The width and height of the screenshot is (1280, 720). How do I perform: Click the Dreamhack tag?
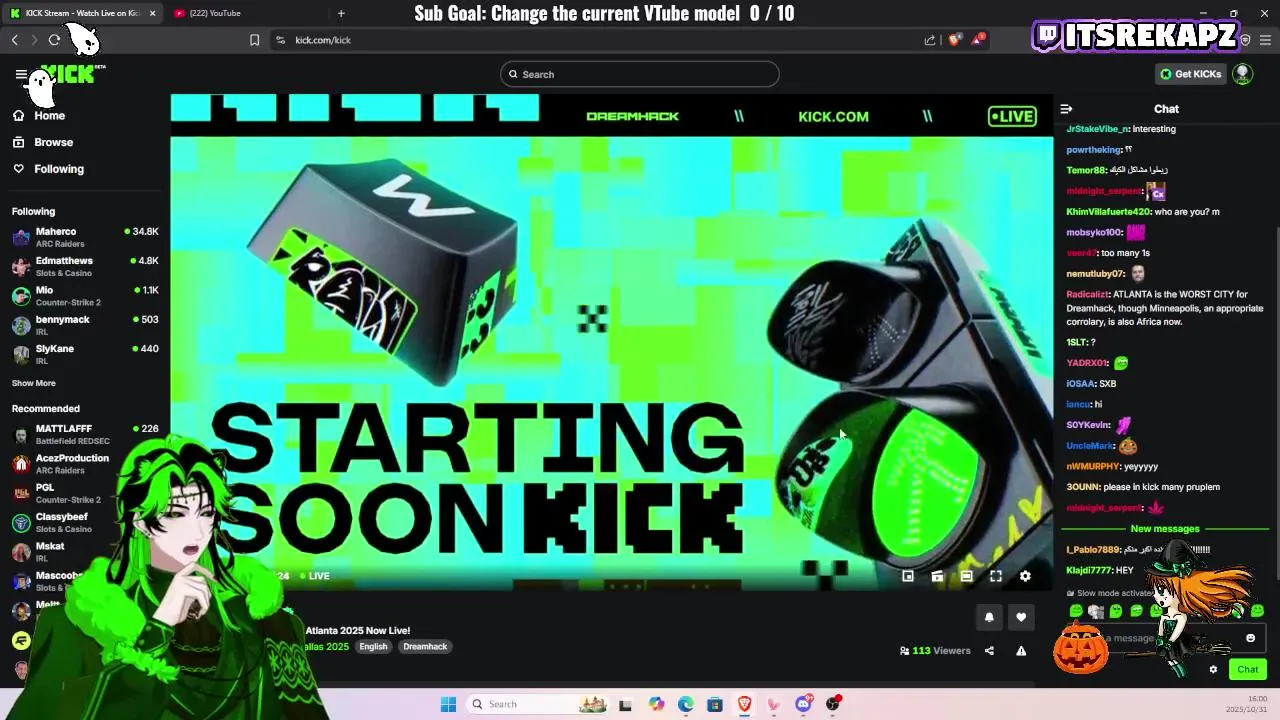[x=425, y=647]
